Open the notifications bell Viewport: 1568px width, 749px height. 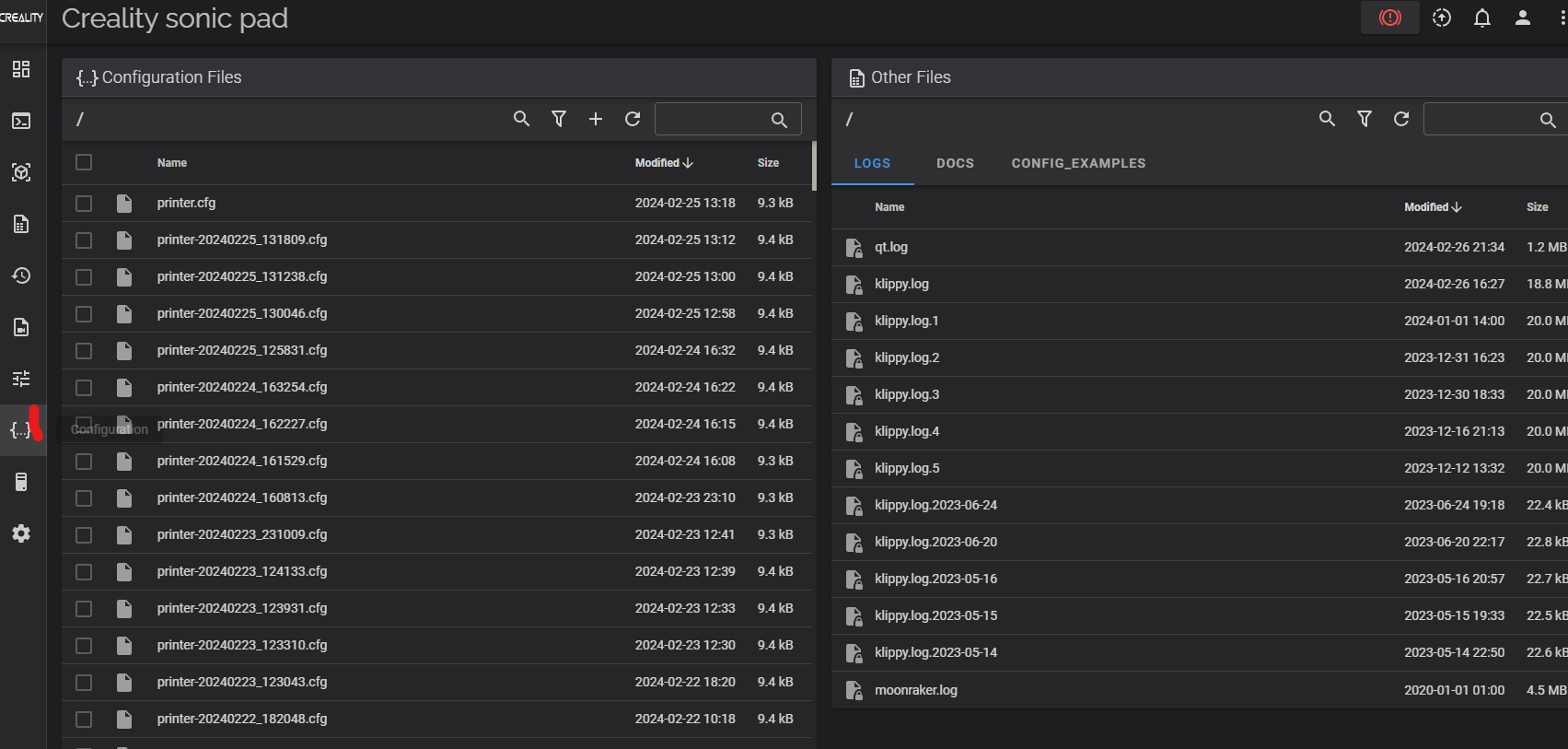click(x=1481, y=18)
